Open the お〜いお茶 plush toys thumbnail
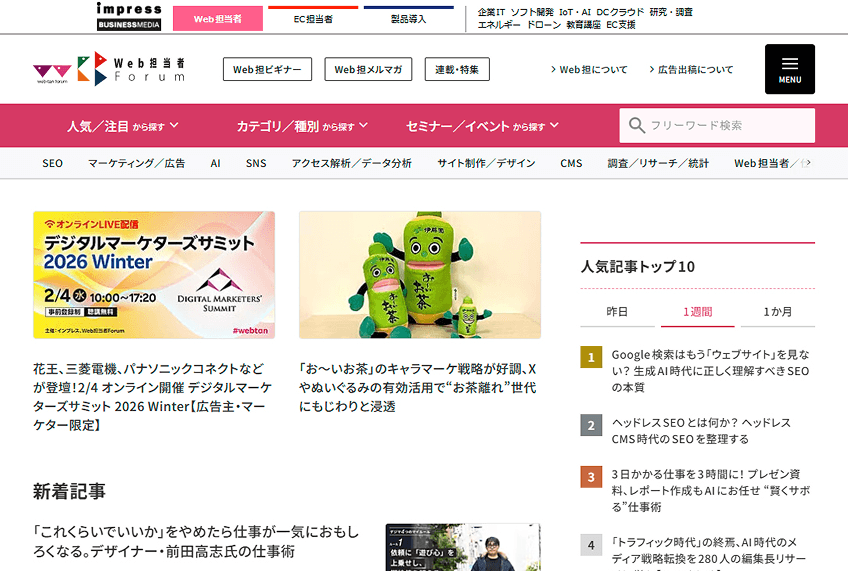 [x=420, y=275]
